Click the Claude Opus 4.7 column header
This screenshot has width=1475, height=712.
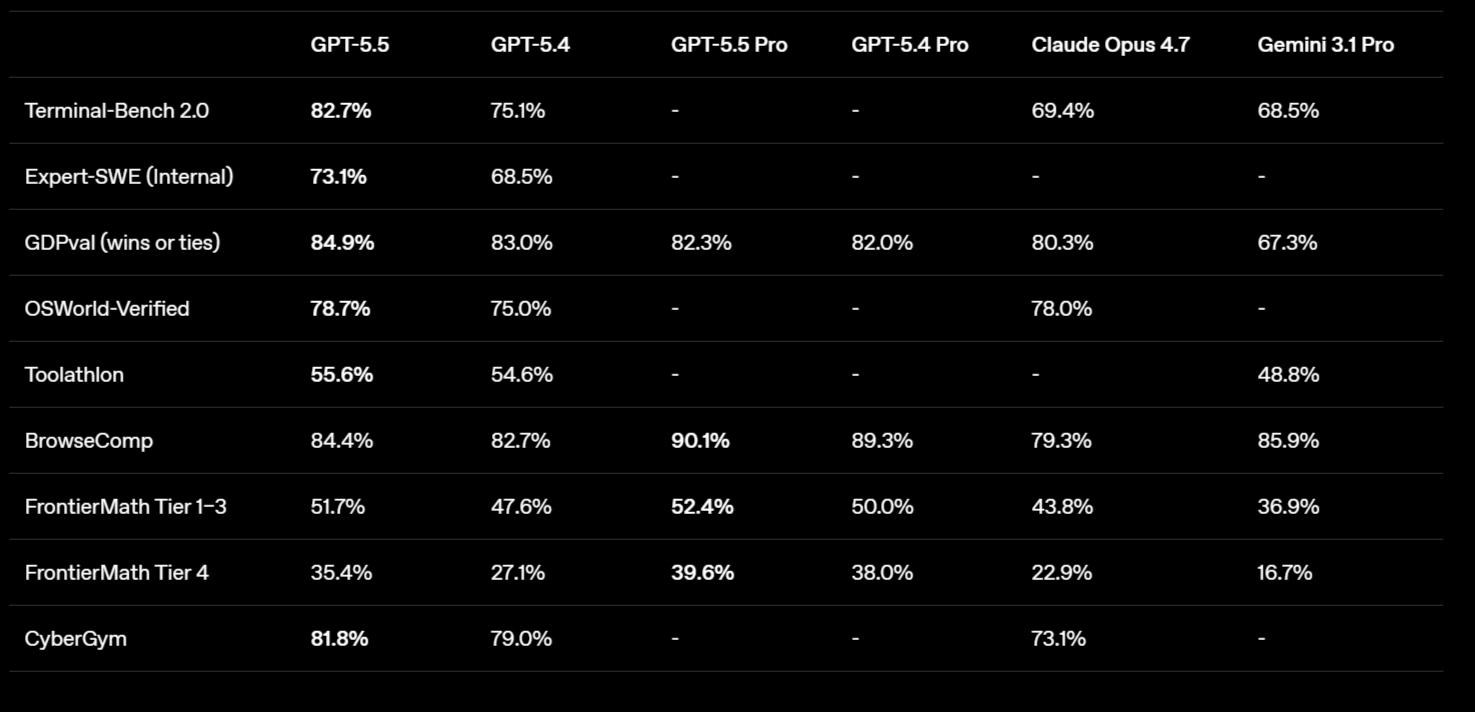tap(1110, 45)
